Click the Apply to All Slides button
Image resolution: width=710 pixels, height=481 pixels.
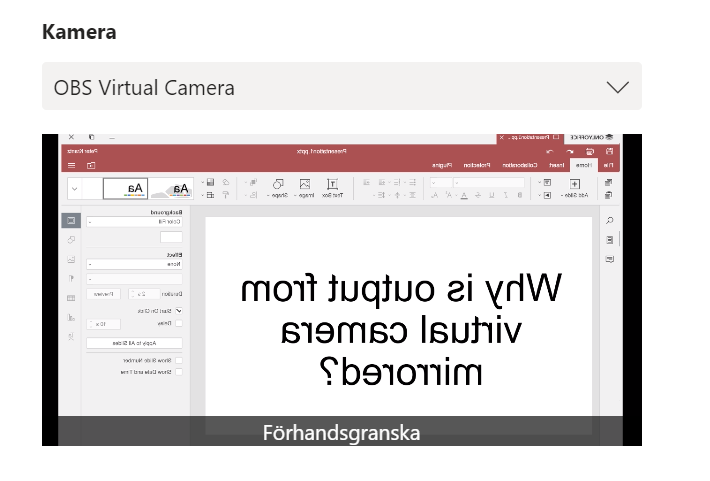click(x=134, y=343)
